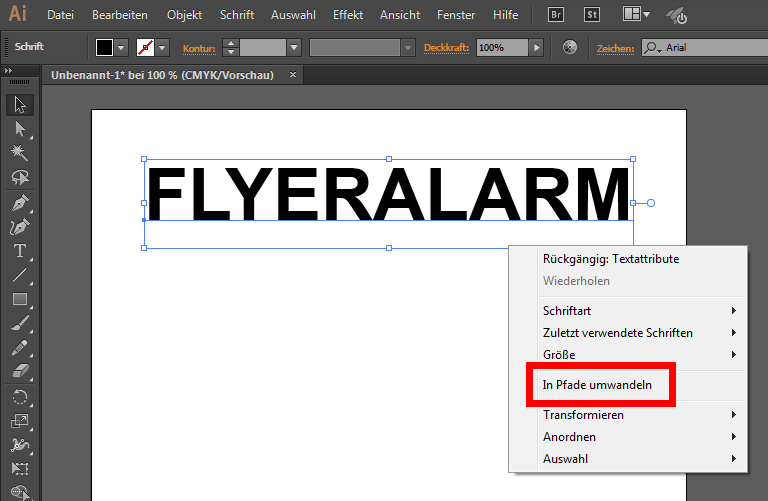Viewport: 768px width, 501px height.
Task: Pick the Rectangle tool
Action: (19, 299)
